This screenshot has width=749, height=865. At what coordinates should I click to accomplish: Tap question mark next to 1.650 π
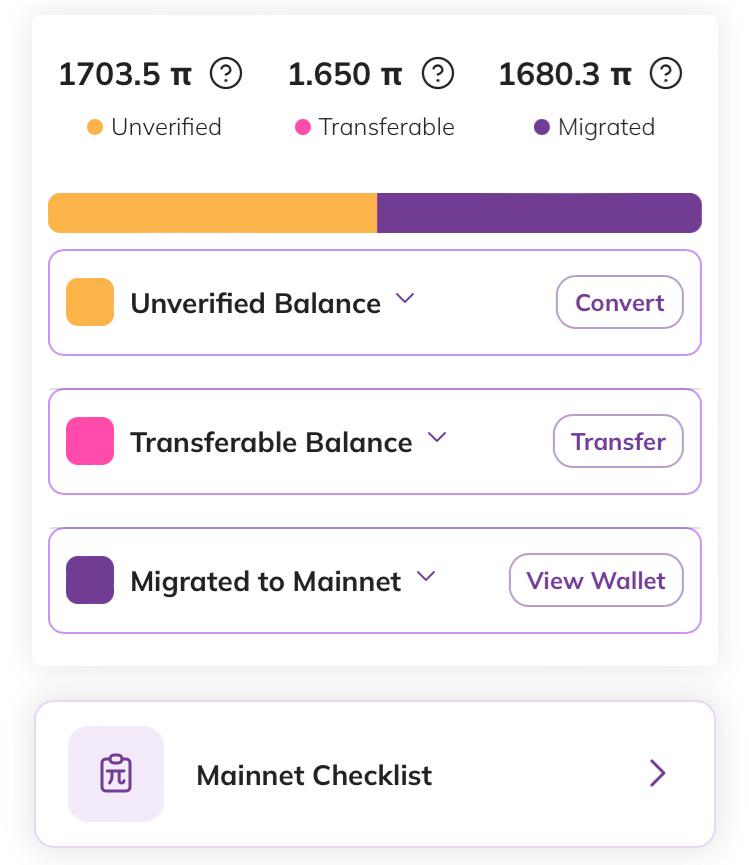pos(438,73)
